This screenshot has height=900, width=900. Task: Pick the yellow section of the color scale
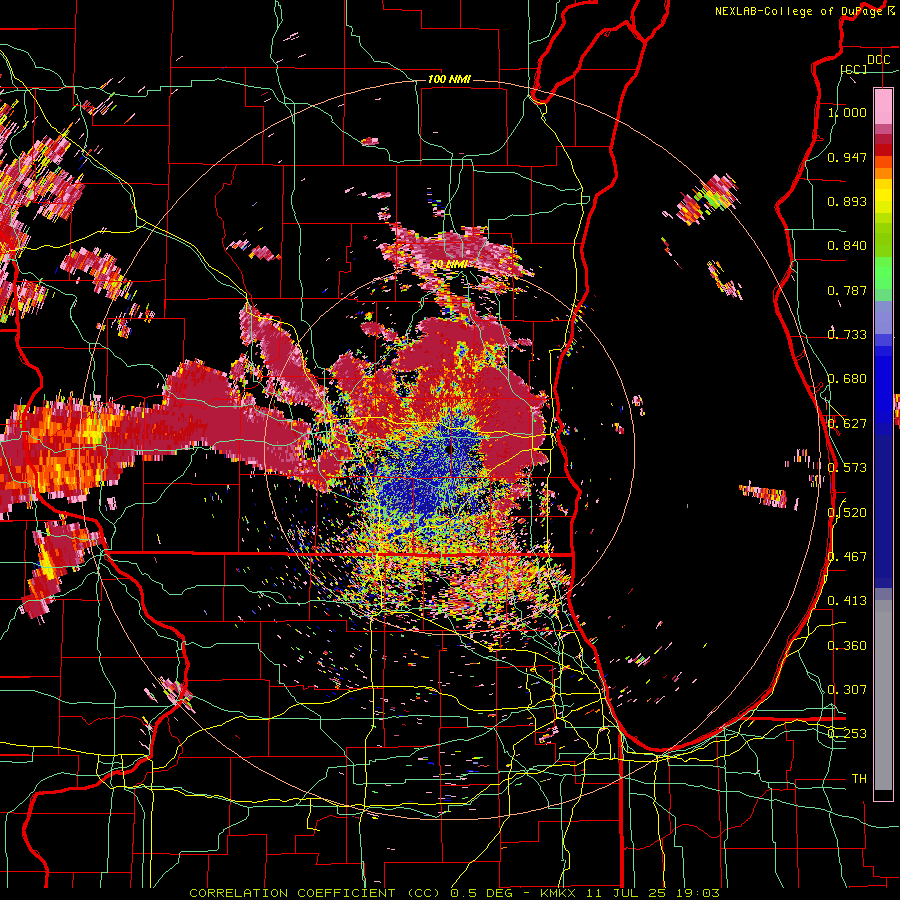click(x=883, y=198)
